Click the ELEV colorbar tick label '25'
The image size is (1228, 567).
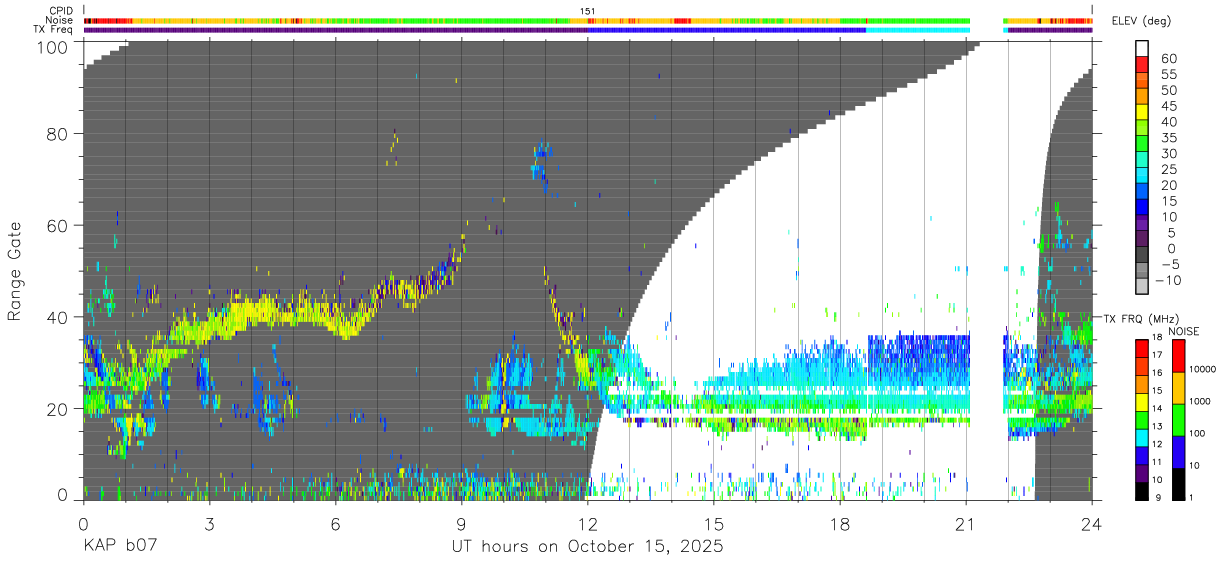pyautogui.click(x=1169, y=170)
